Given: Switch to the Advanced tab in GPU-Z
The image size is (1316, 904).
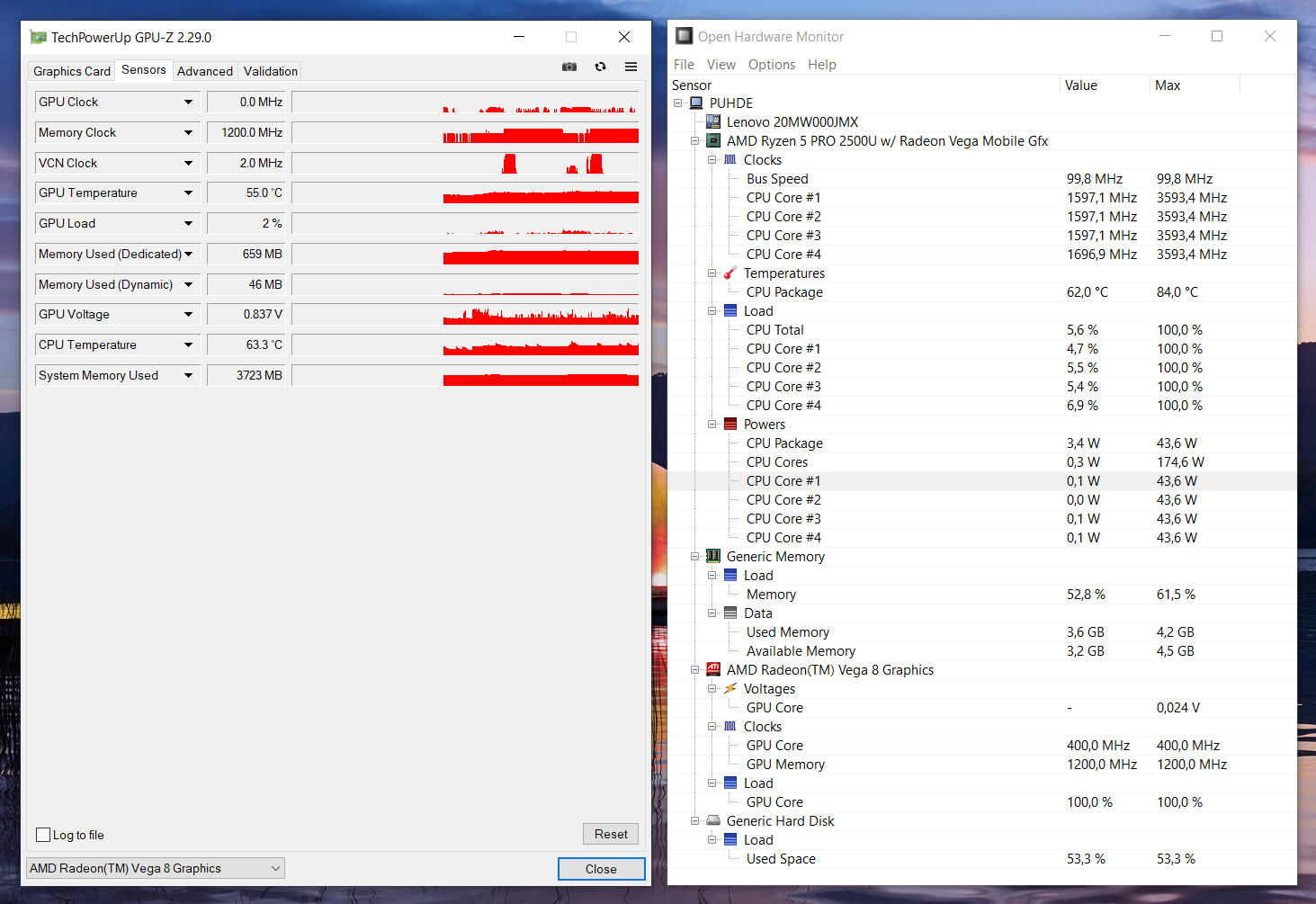Looking at the screenshot, I should coord(205,70).
